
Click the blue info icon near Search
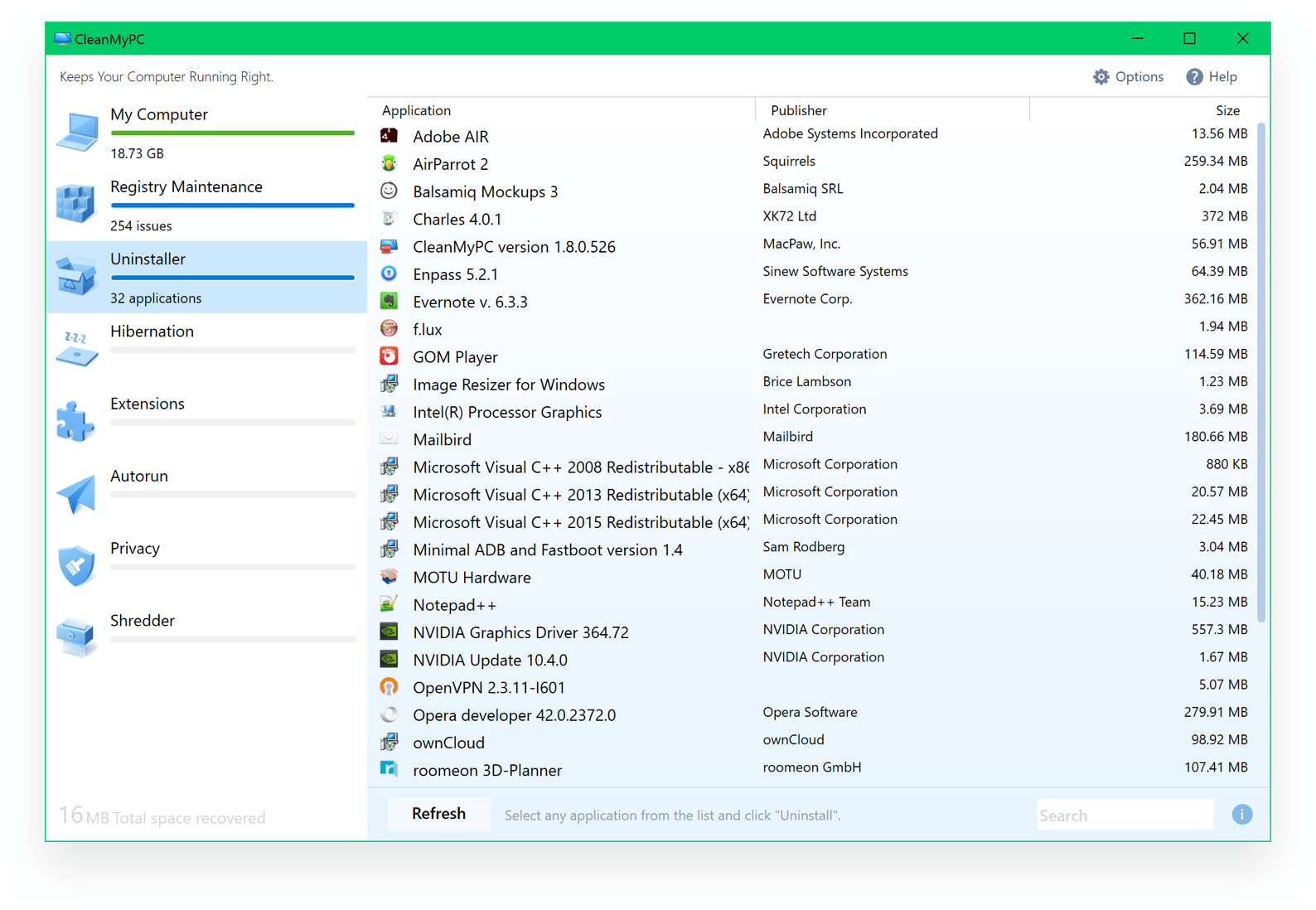1241,815
